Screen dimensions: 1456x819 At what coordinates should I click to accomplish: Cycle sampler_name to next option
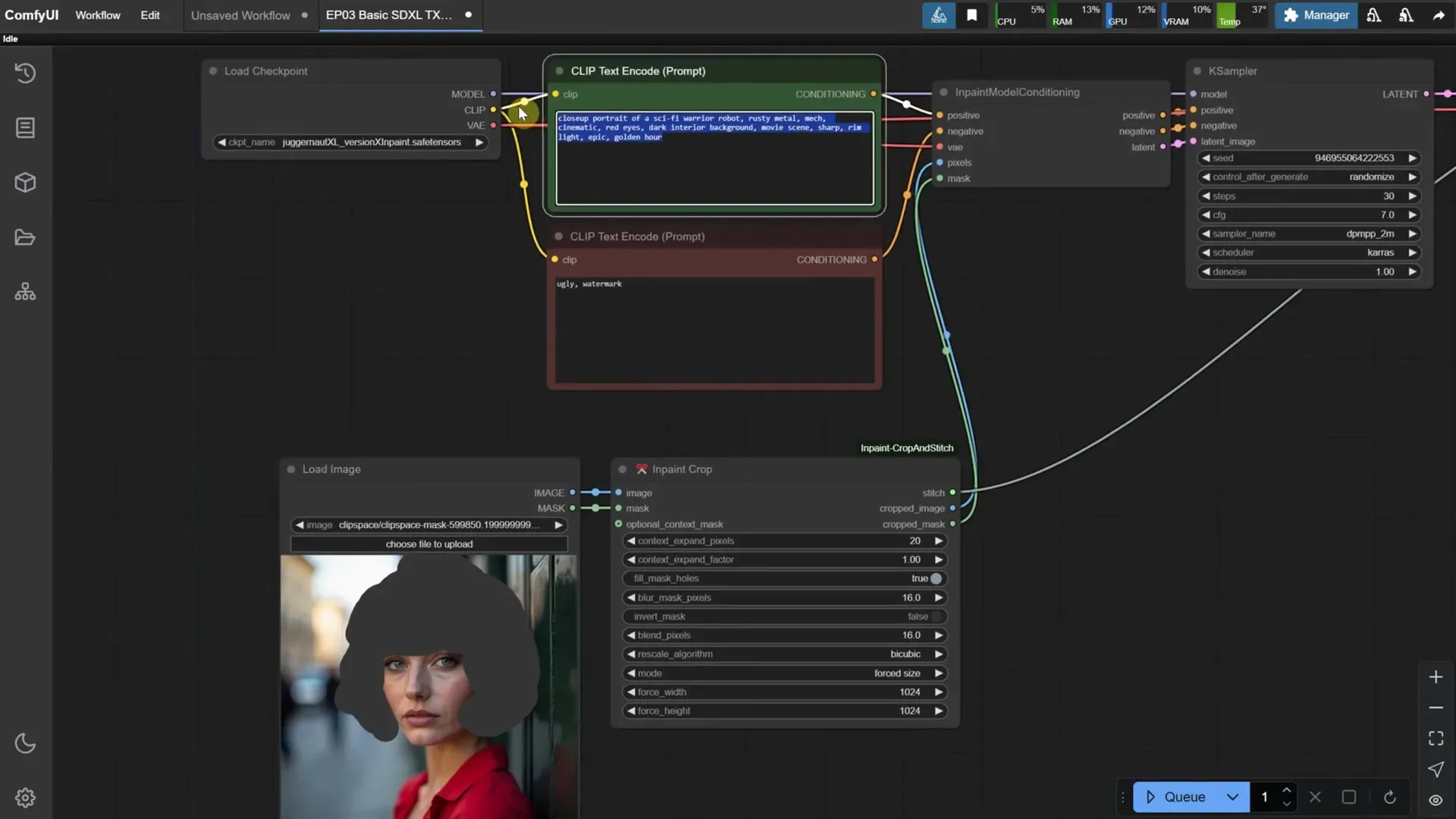(1412, 234)
